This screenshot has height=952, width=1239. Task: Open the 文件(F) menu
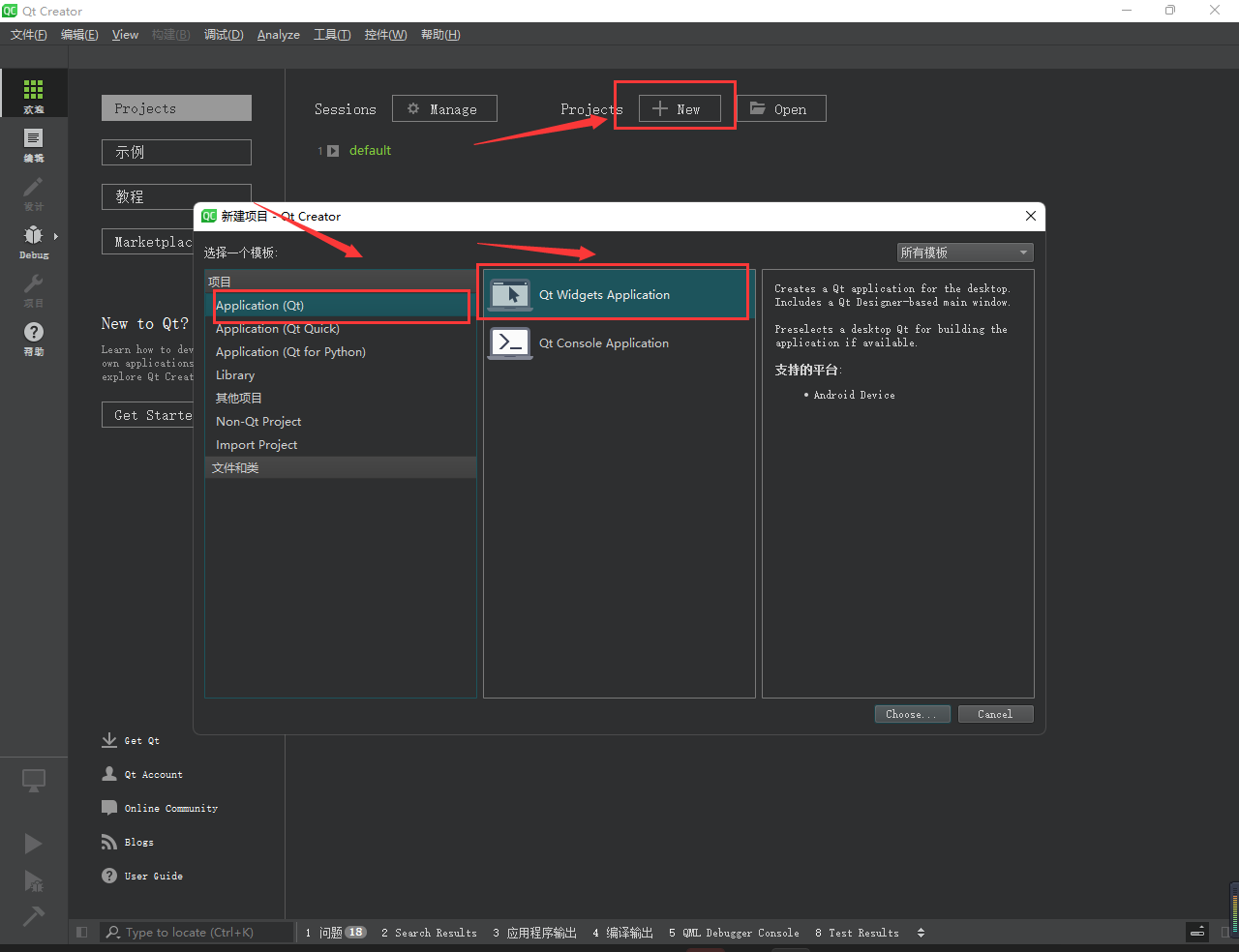(x=29, y=35)
